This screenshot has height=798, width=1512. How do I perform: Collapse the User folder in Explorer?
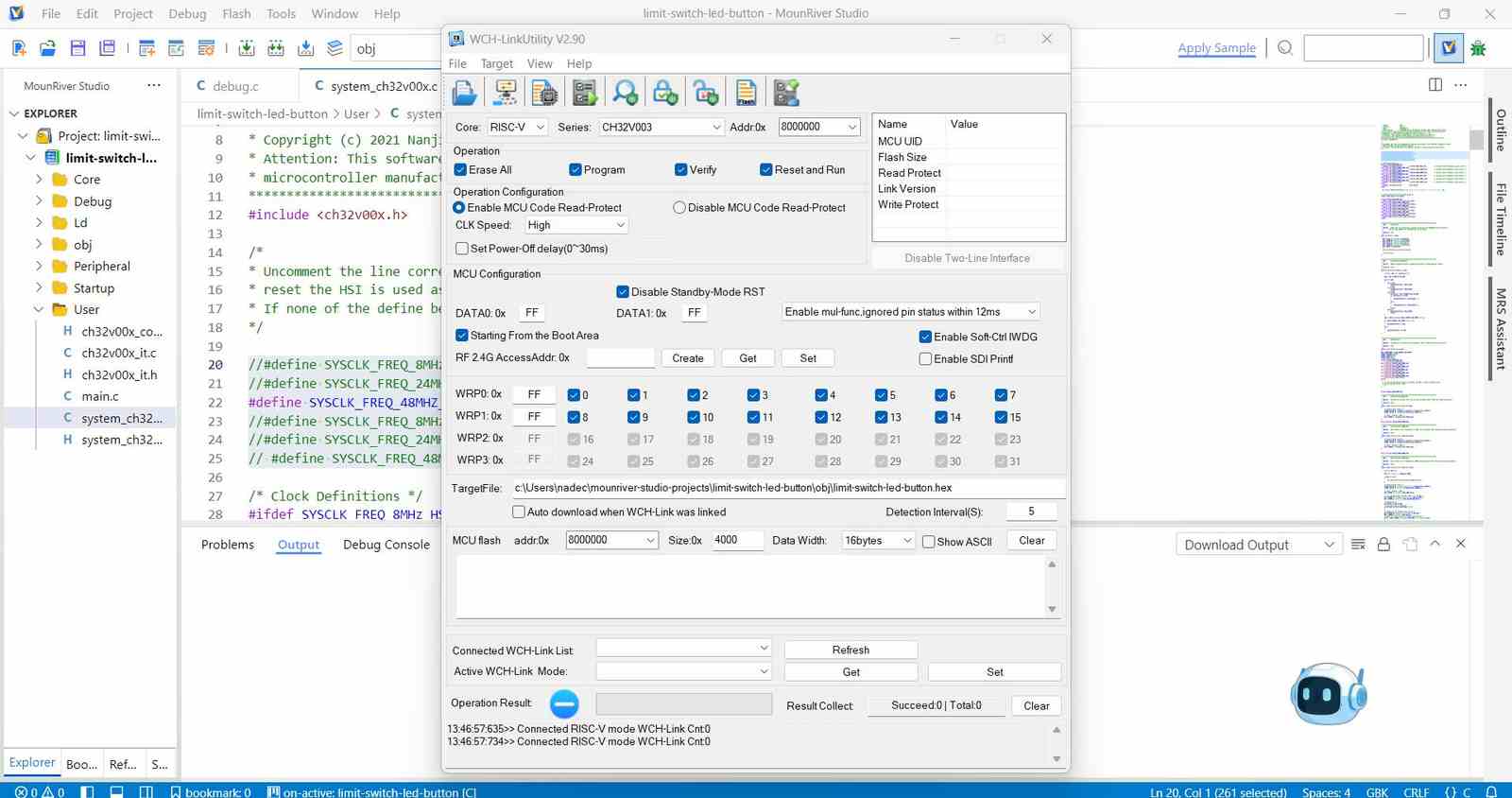pyautogui.click(x=39, y=309)
